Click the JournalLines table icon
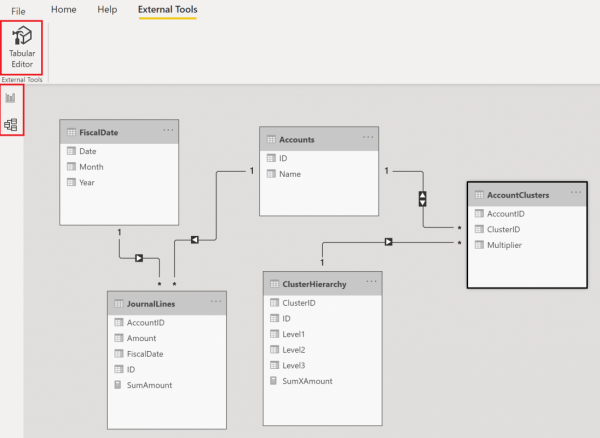 [119, 304]
